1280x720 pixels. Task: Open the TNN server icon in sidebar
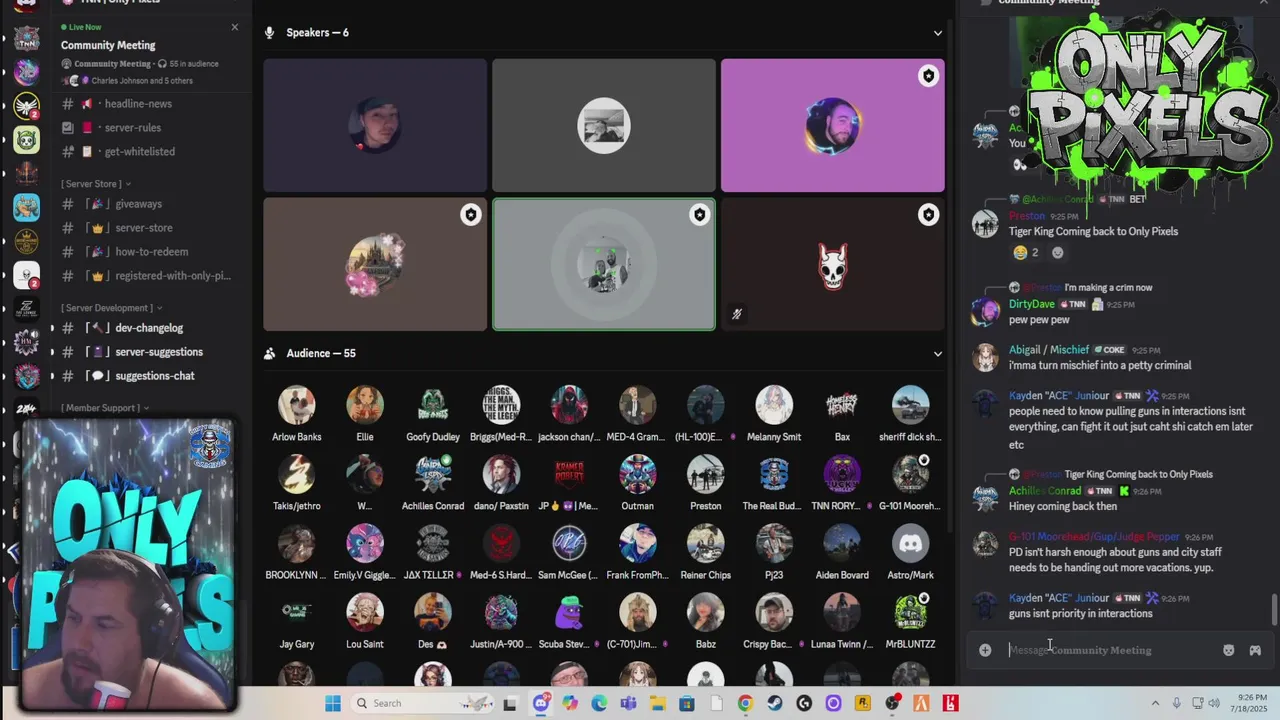[x=27, y=38]
